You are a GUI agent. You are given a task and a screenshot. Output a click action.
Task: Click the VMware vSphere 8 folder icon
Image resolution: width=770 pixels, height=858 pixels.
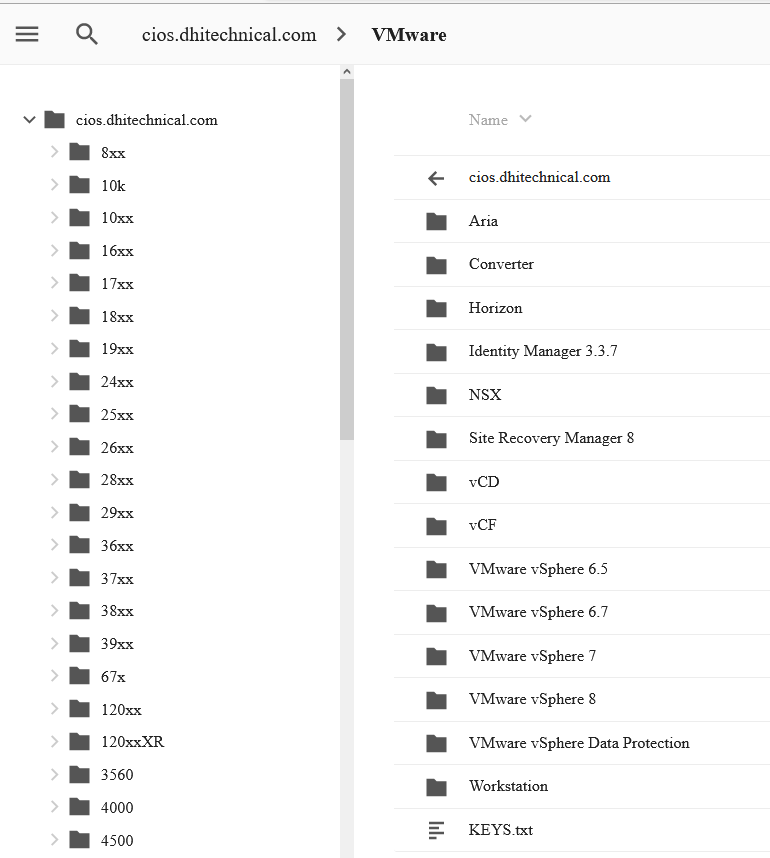pyautogui.click(x=436, y=700)
